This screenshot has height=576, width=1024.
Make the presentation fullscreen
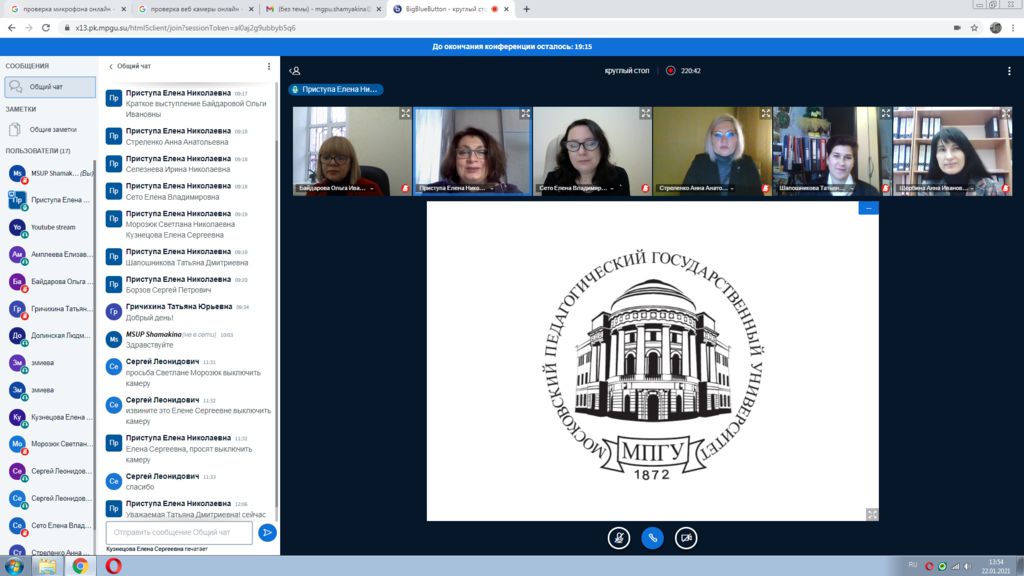872,514
